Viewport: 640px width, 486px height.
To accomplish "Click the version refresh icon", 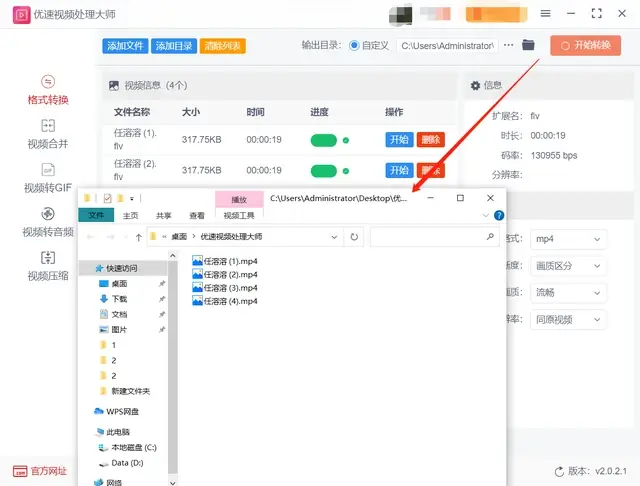I will (559, 472).
